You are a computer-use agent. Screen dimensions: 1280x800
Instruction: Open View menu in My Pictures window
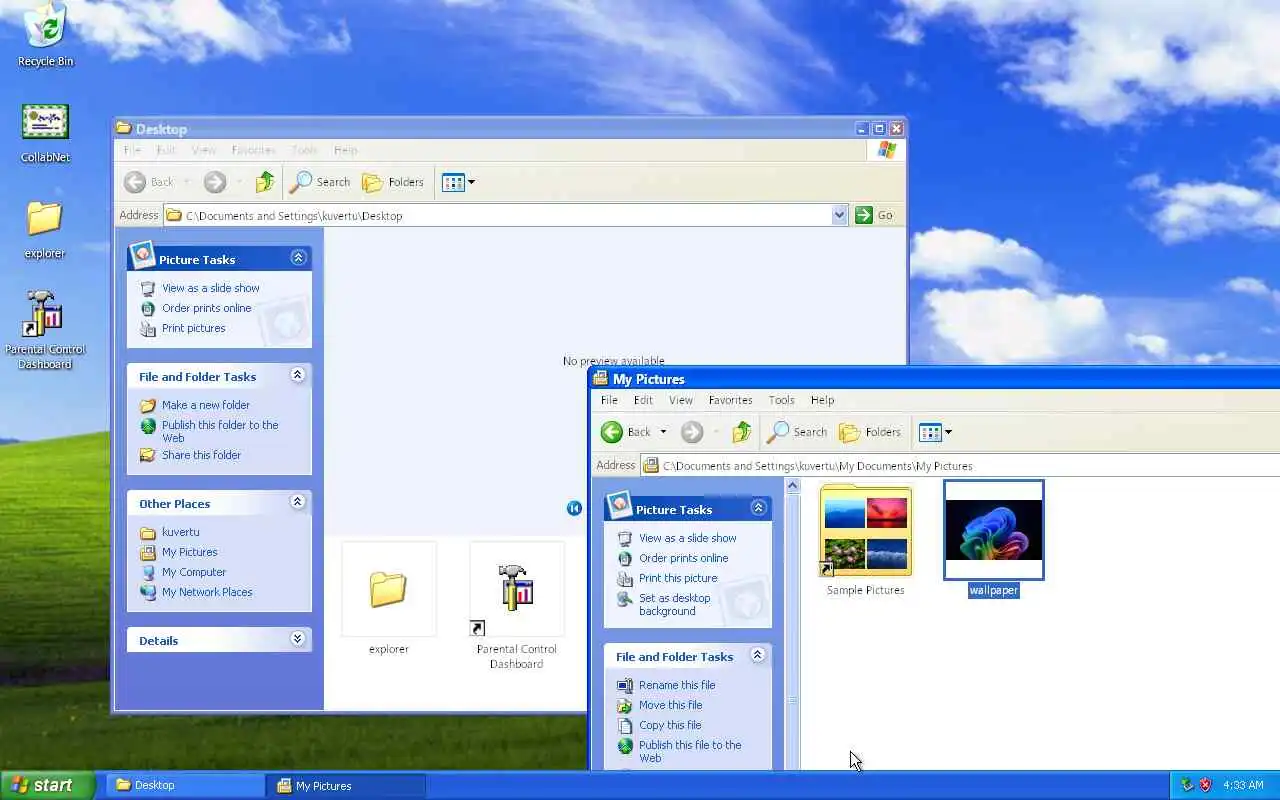point(681,400)
